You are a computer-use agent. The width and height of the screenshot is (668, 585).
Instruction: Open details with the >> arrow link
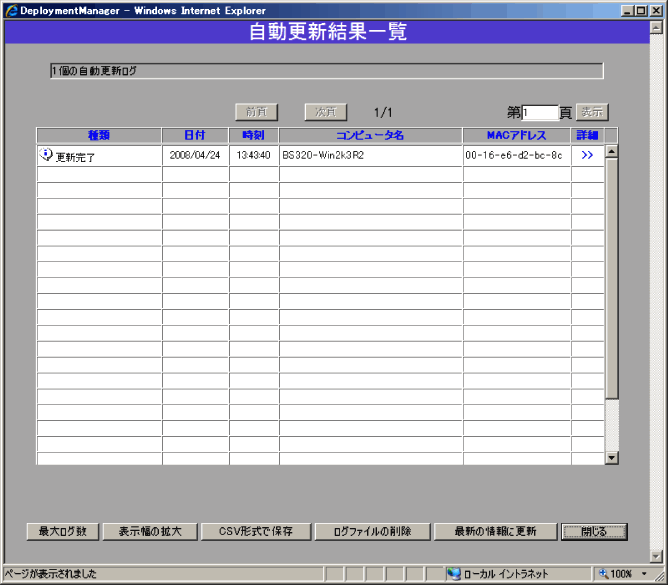pos(587,155)
